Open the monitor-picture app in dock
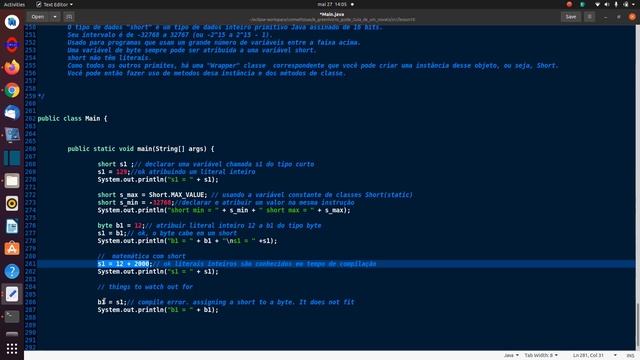 tap(12, 135)
